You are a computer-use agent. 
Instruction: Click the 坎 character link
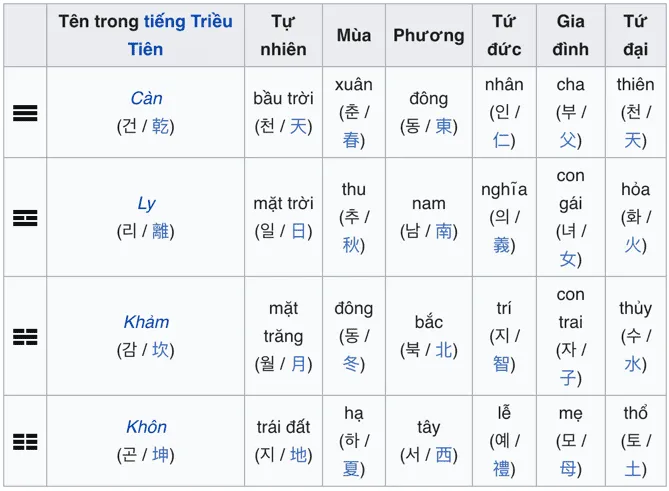click(x=160, y=350)
